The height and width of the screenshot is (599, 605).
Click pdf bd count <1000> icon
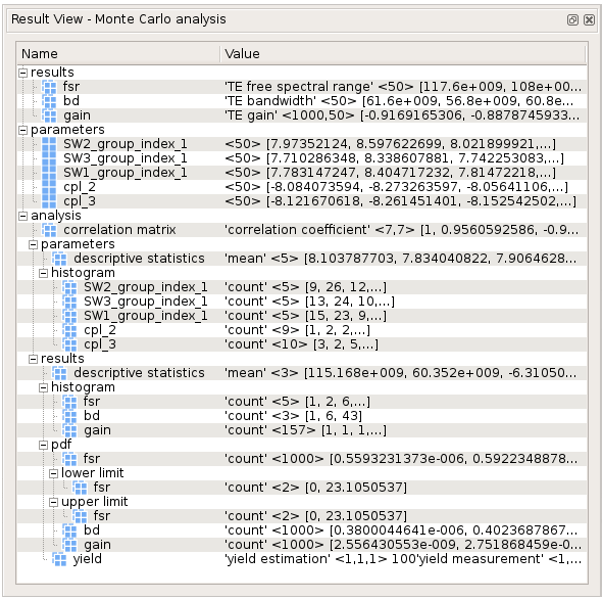pos(70,530)
